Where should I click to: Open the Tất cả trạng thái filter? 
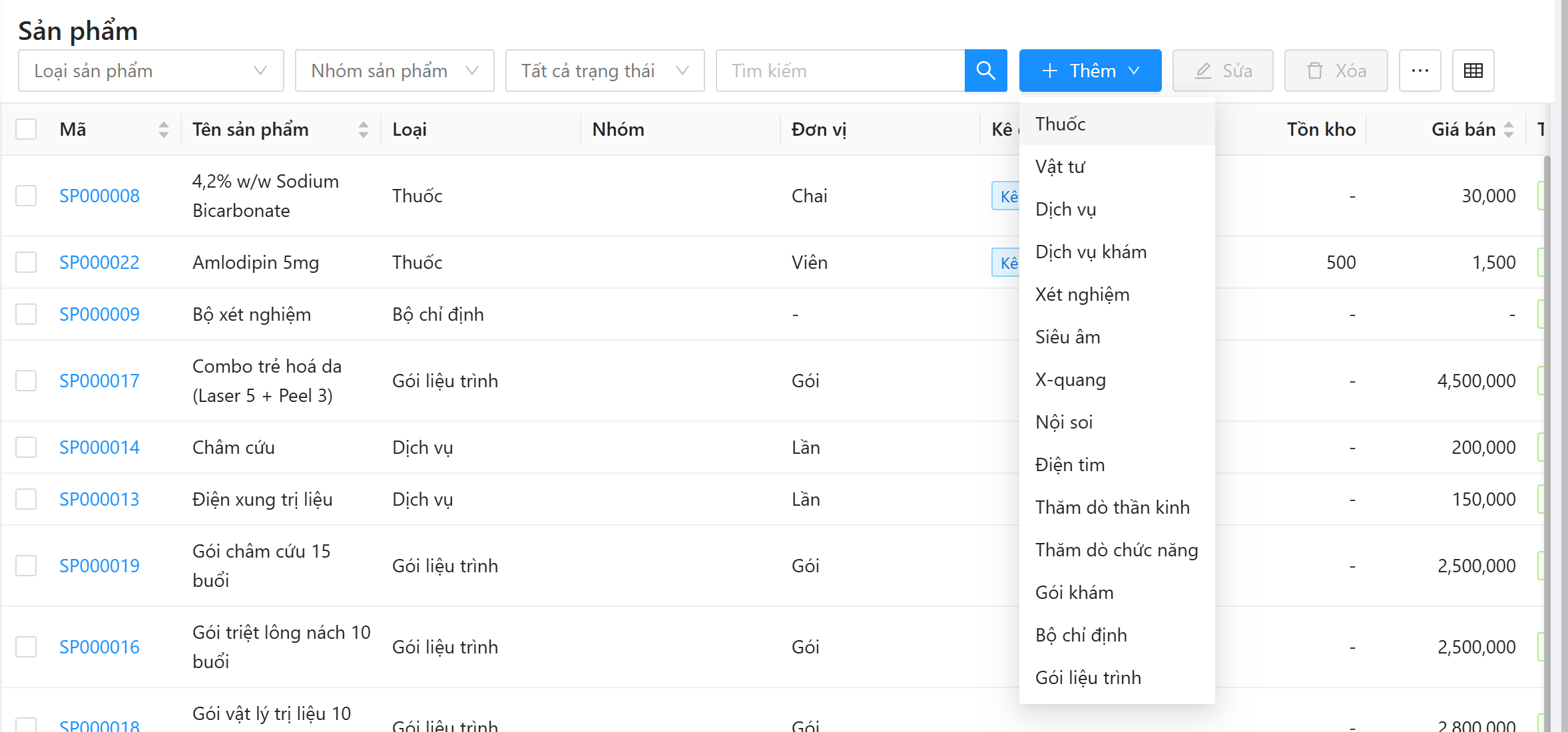coord(605,71)
